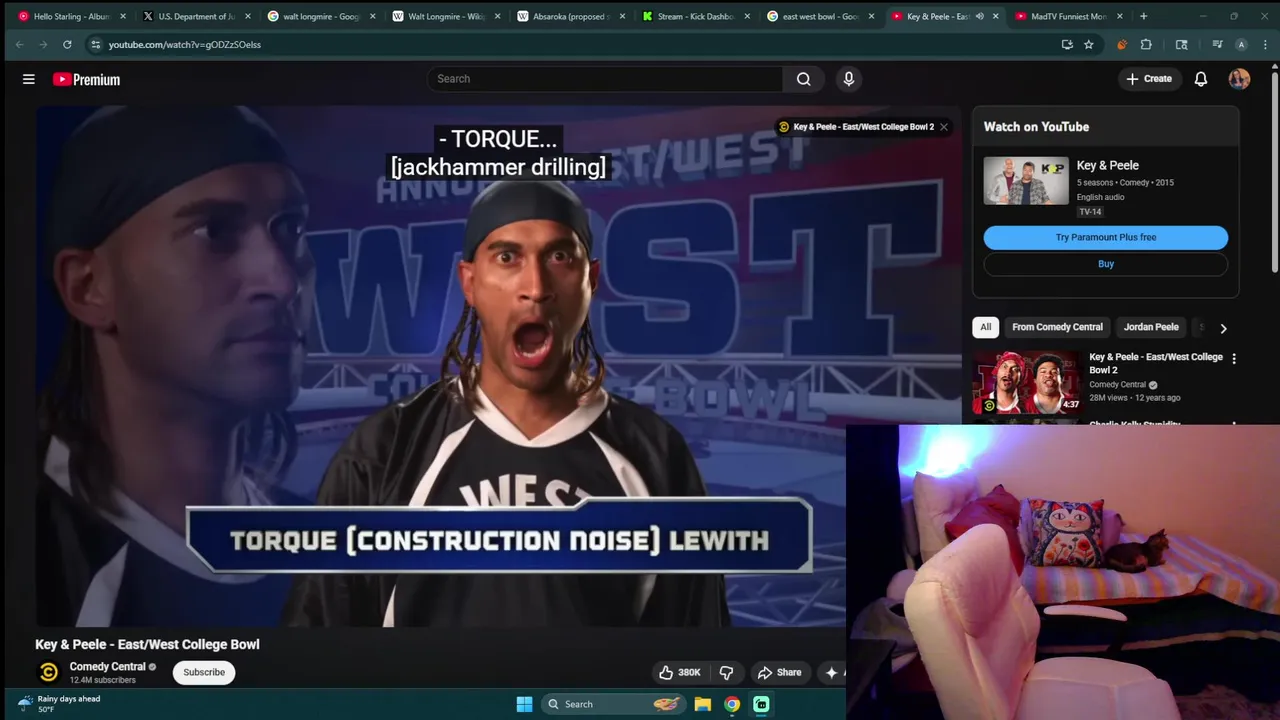
Task: Open the Rainy days ahead weather widget
Action: click(60, 704)
